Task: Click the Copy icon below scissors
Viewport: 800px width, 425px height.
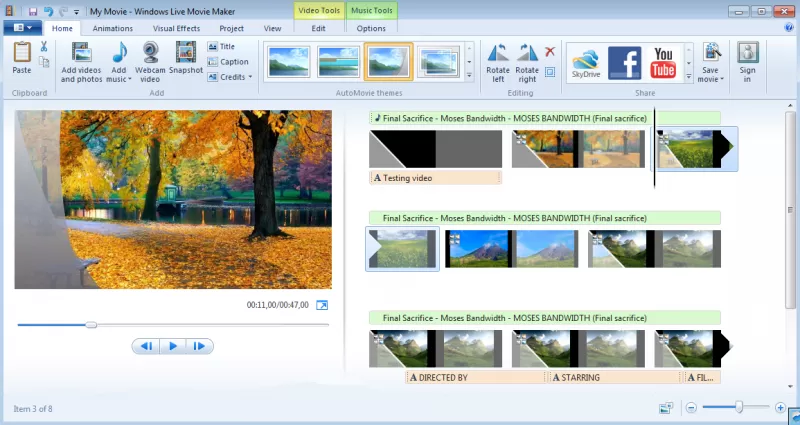Action: (x=44, y=62)
